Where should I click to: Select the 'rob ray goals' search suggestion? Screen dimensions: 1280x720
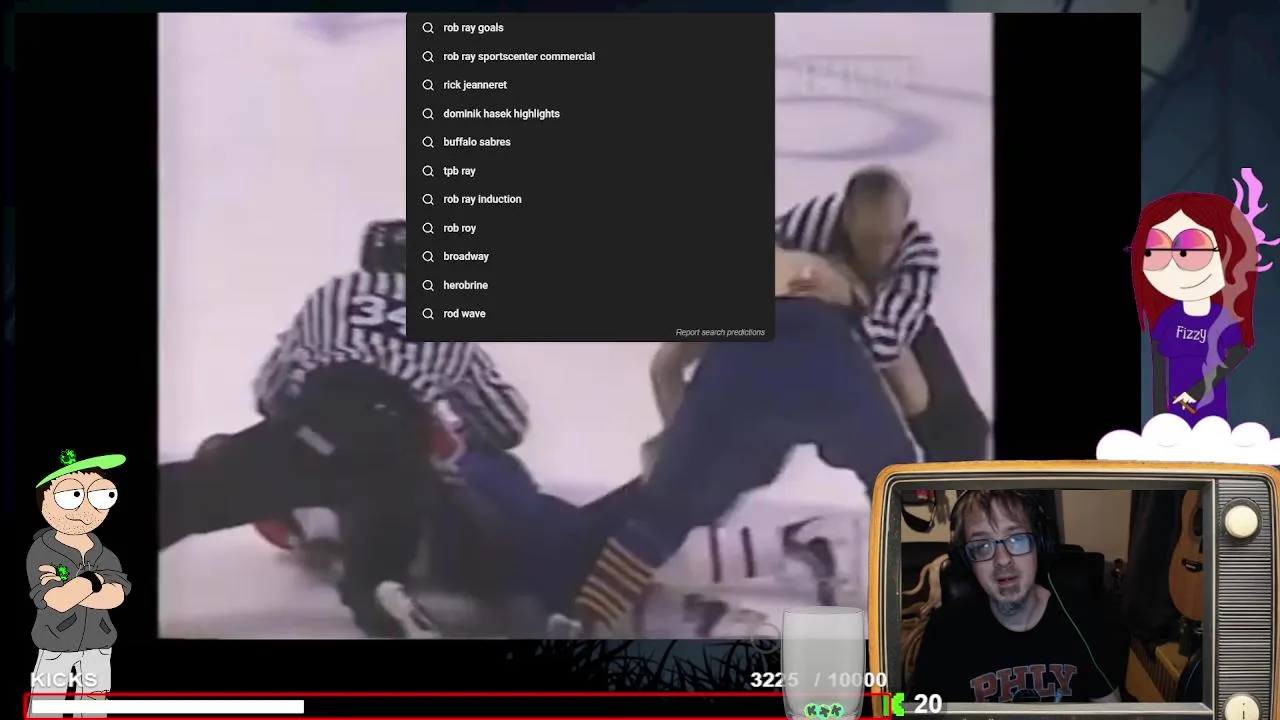pyautogui.click(x=590, y=28)
